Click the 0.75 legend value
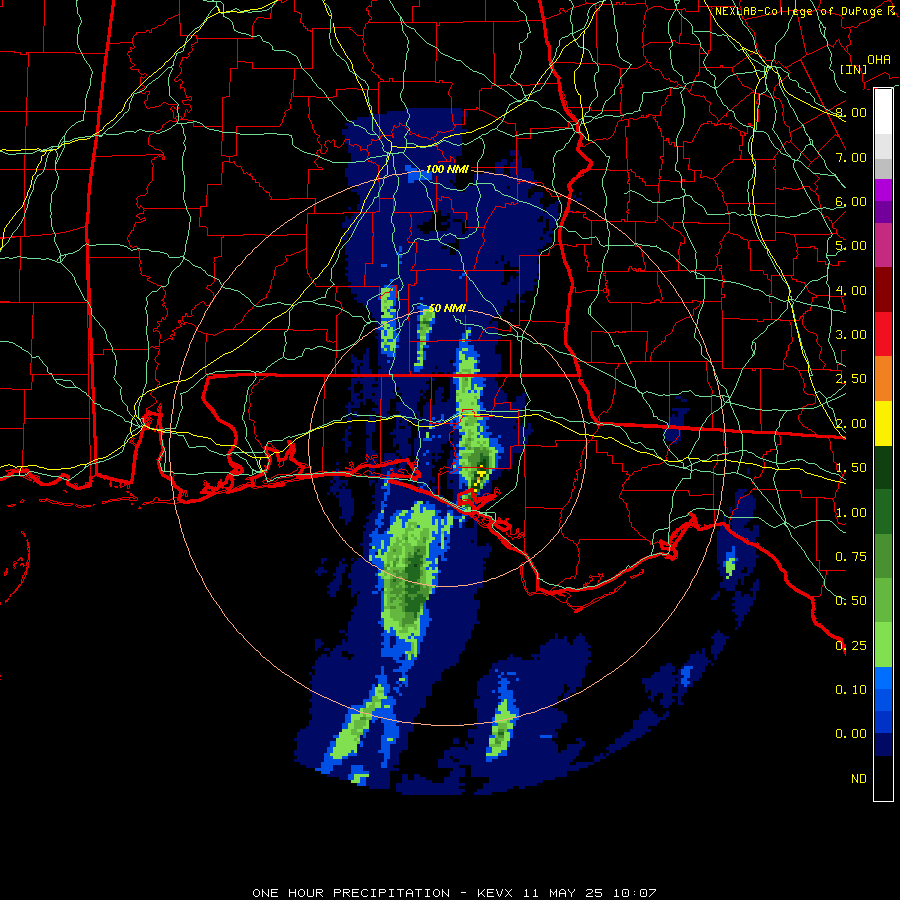The image size is (900, 900). click(x=851, y=557)
